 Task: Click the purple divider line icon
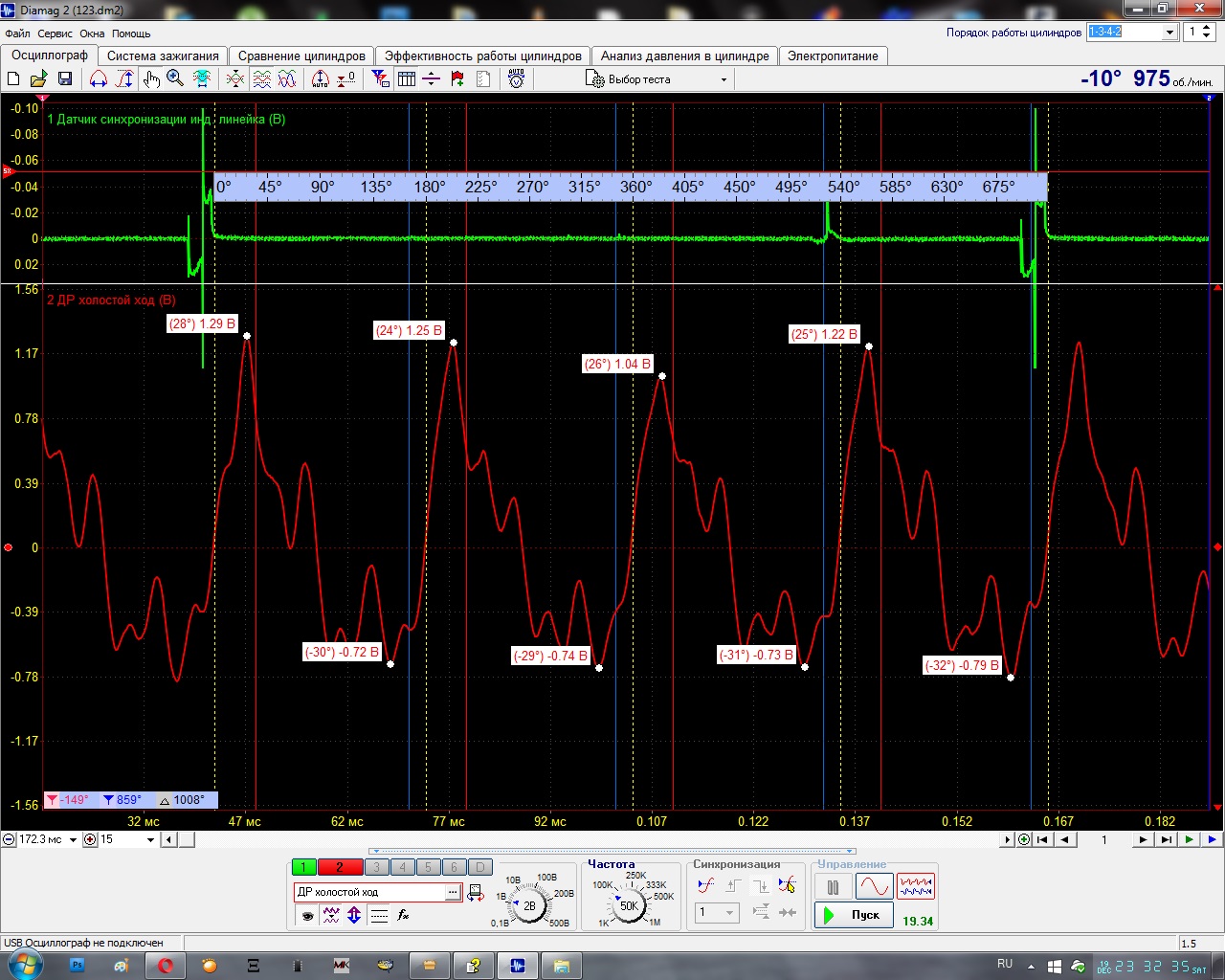(432, 79)
